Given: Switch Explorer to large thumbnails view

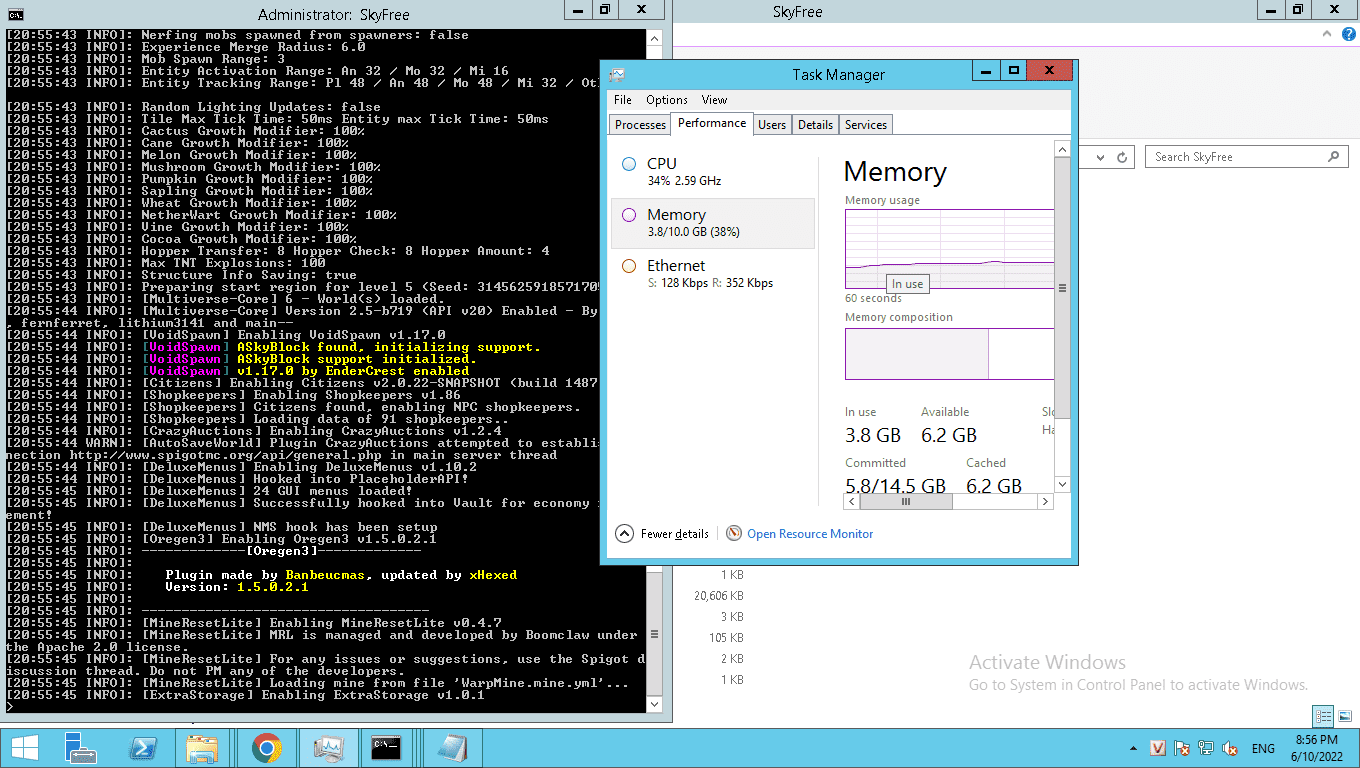Looking at the screenshot, I should pyautogui.click(x=1346, y=716).
